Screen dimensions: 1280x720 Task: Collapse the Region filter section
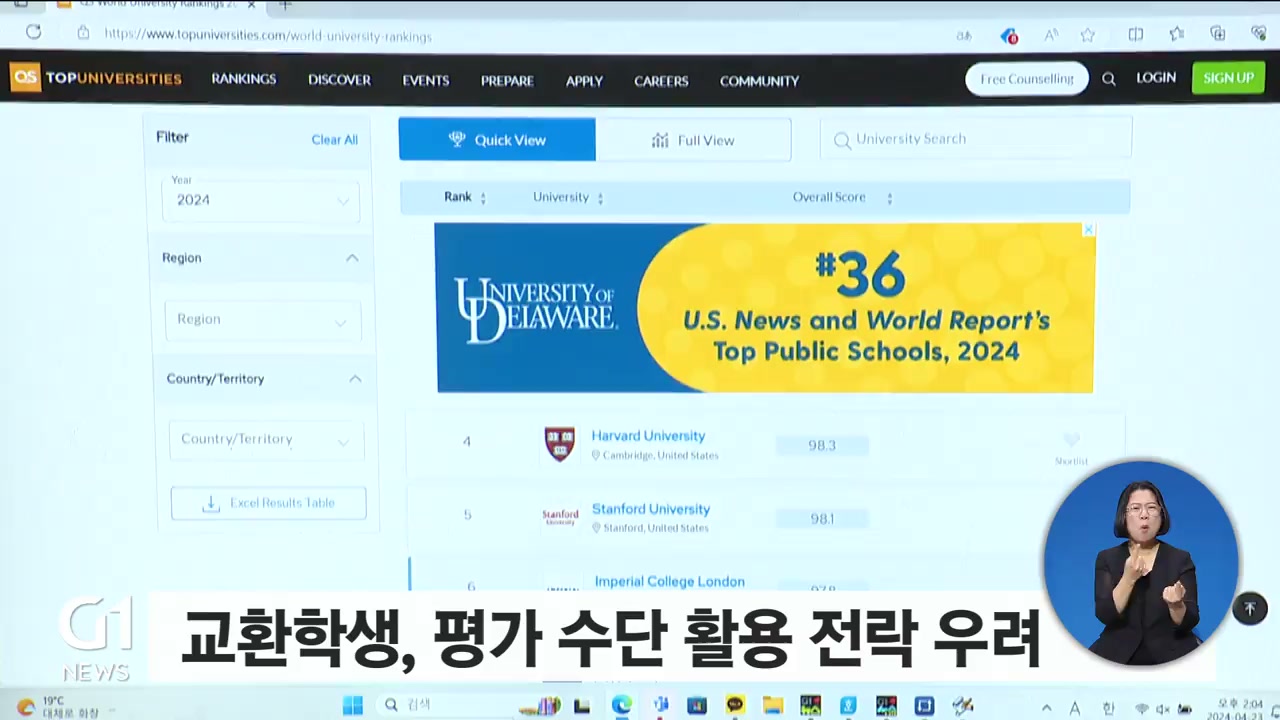[352, 258]
